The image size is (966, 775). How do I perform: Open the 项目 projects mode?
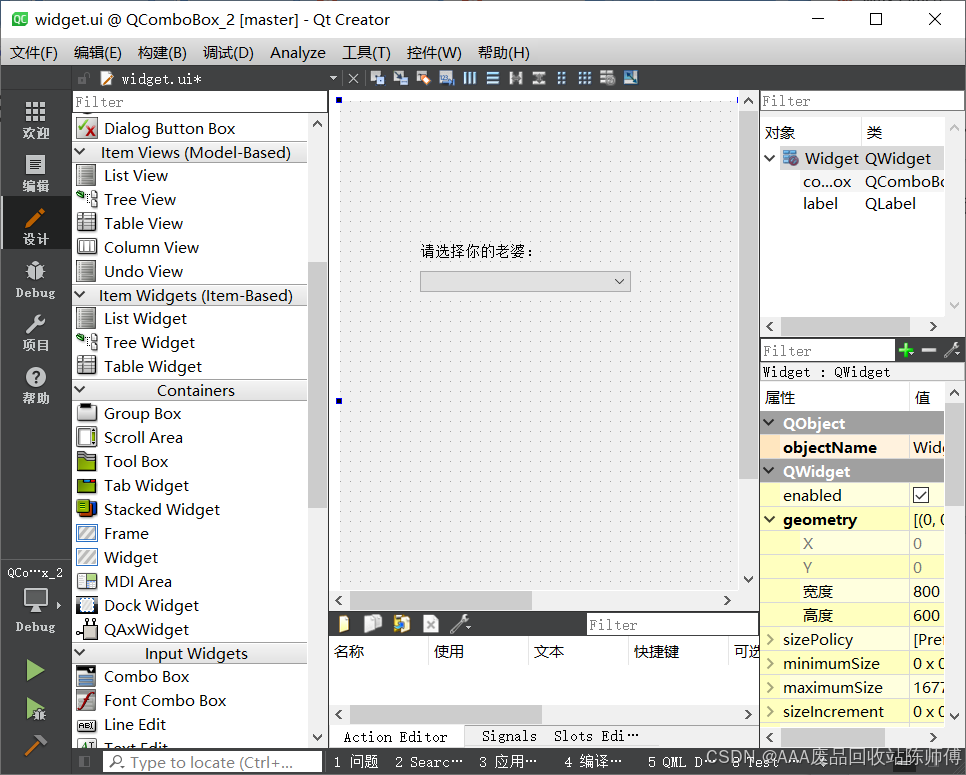tap(35, 333)
